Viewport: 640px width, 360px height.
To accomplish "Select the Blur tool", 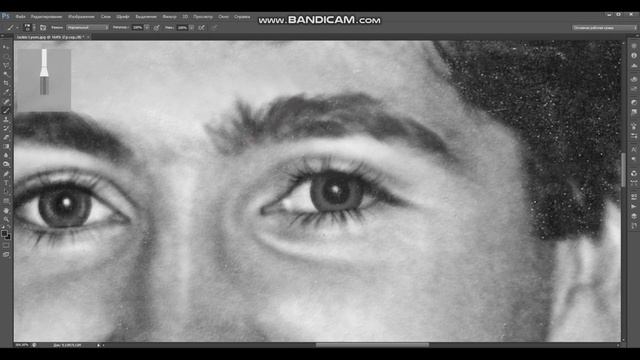I will pyautogui.click(x=6, y=155).
